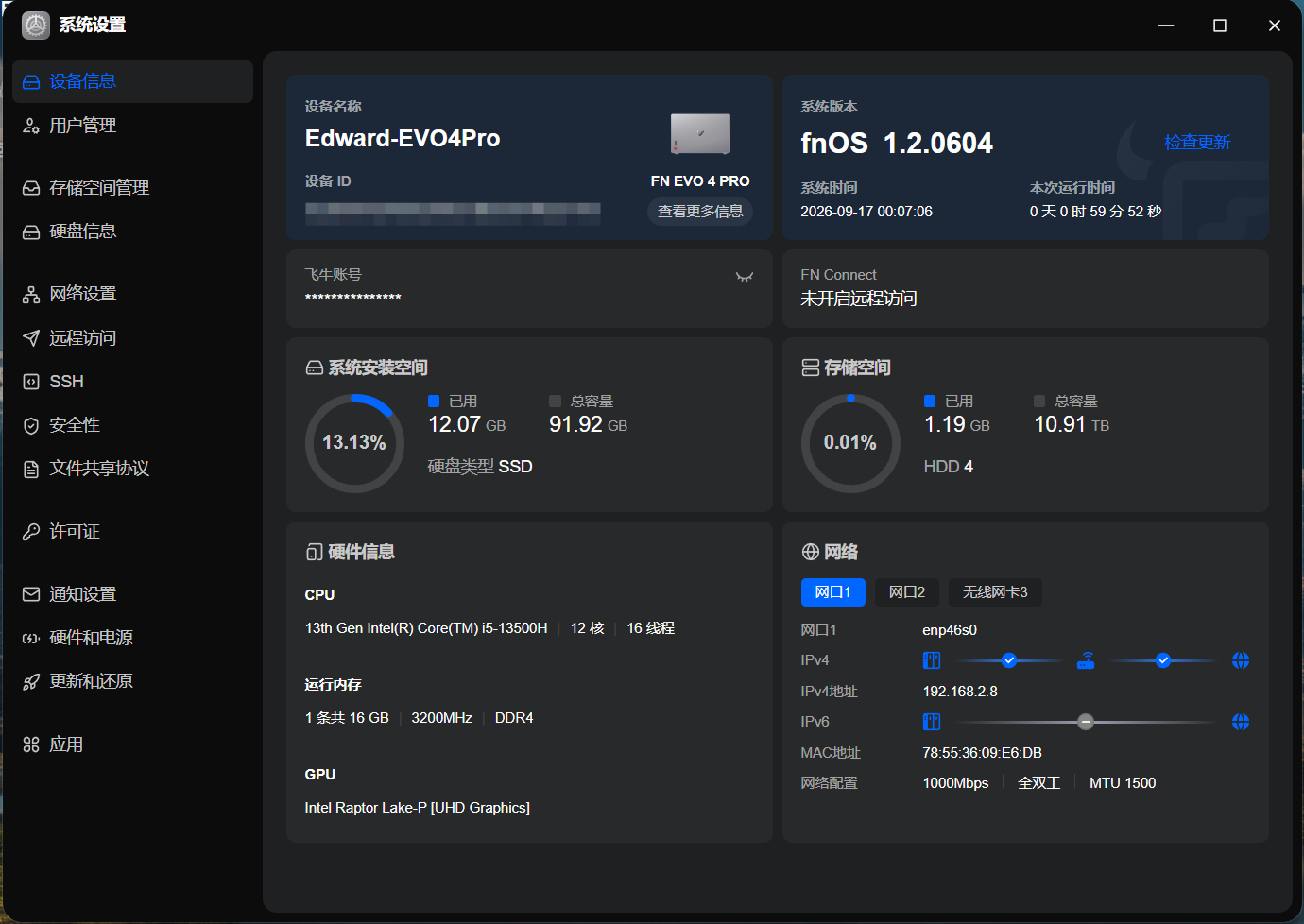The width and height of the screenshot is (1304, 924).
Task: Open 用户管理 in the sidebar
Action: 132,126
